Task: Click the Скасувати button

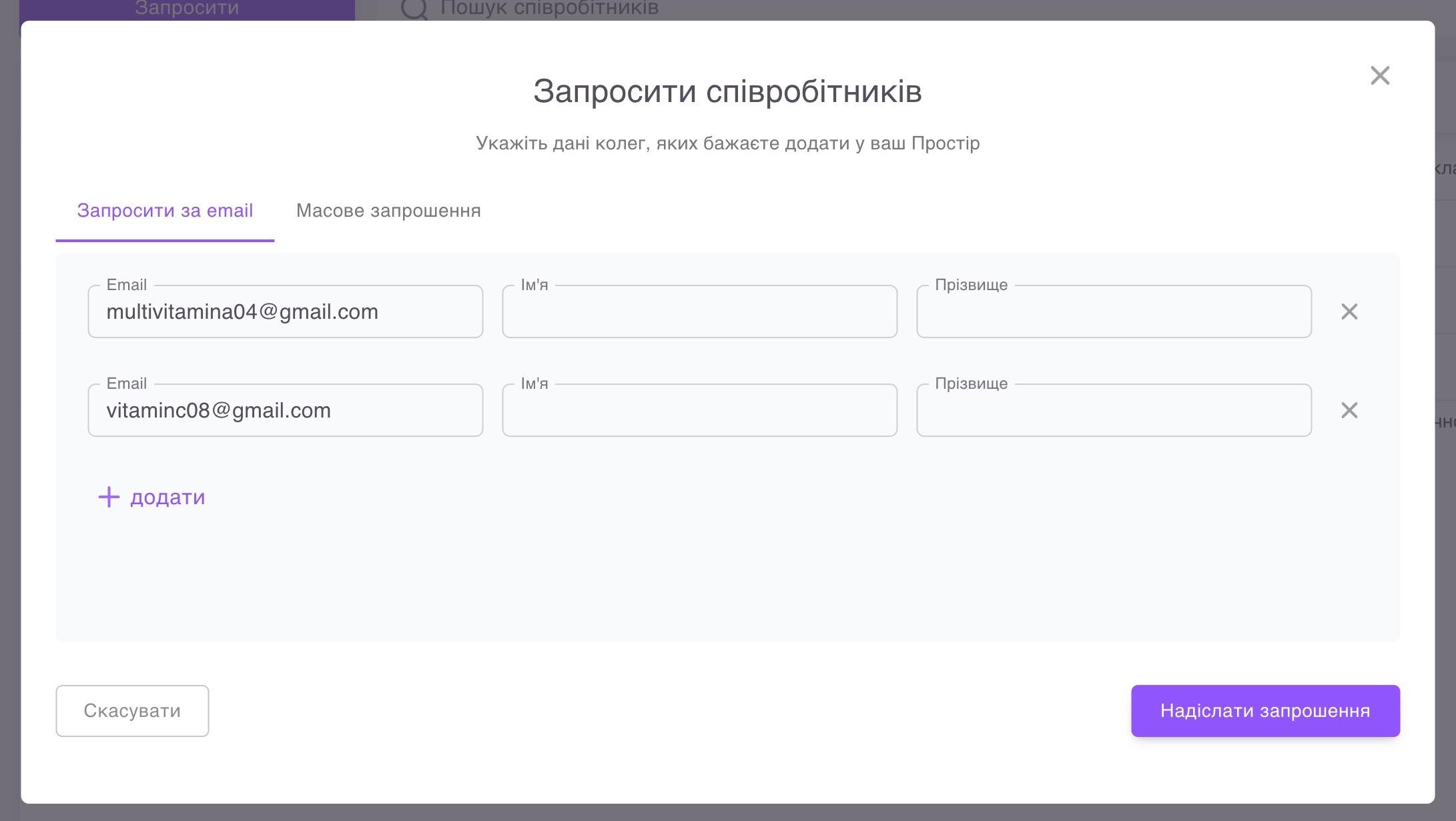Action: 131,710
